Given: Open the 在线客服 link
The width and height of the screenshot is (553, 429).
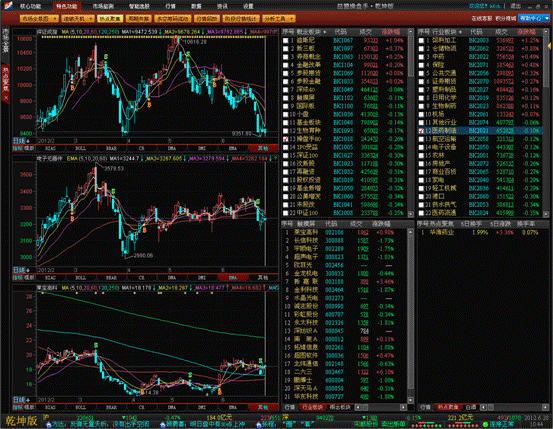Looking at the screenshot, I should [x=482, y=18].
